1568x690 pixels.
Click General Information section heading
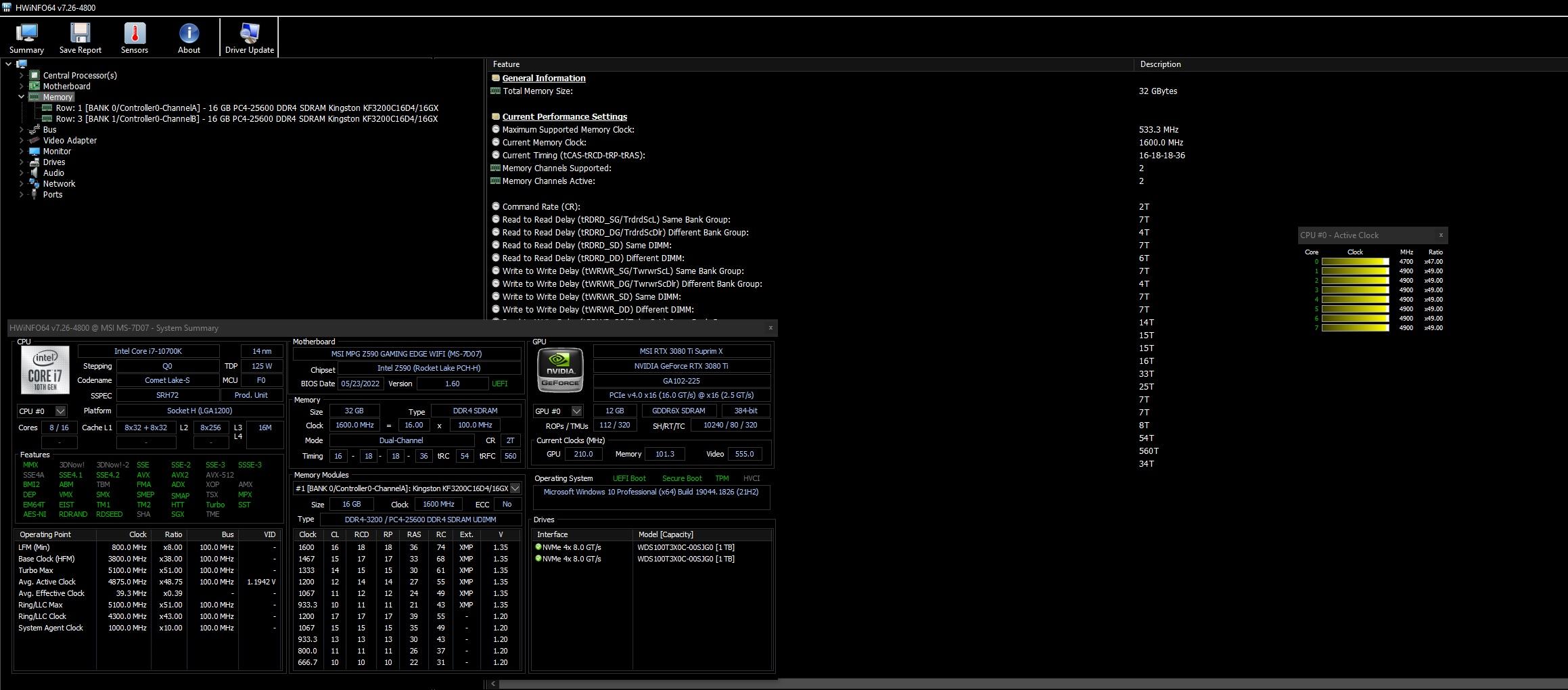click(544, 78)
